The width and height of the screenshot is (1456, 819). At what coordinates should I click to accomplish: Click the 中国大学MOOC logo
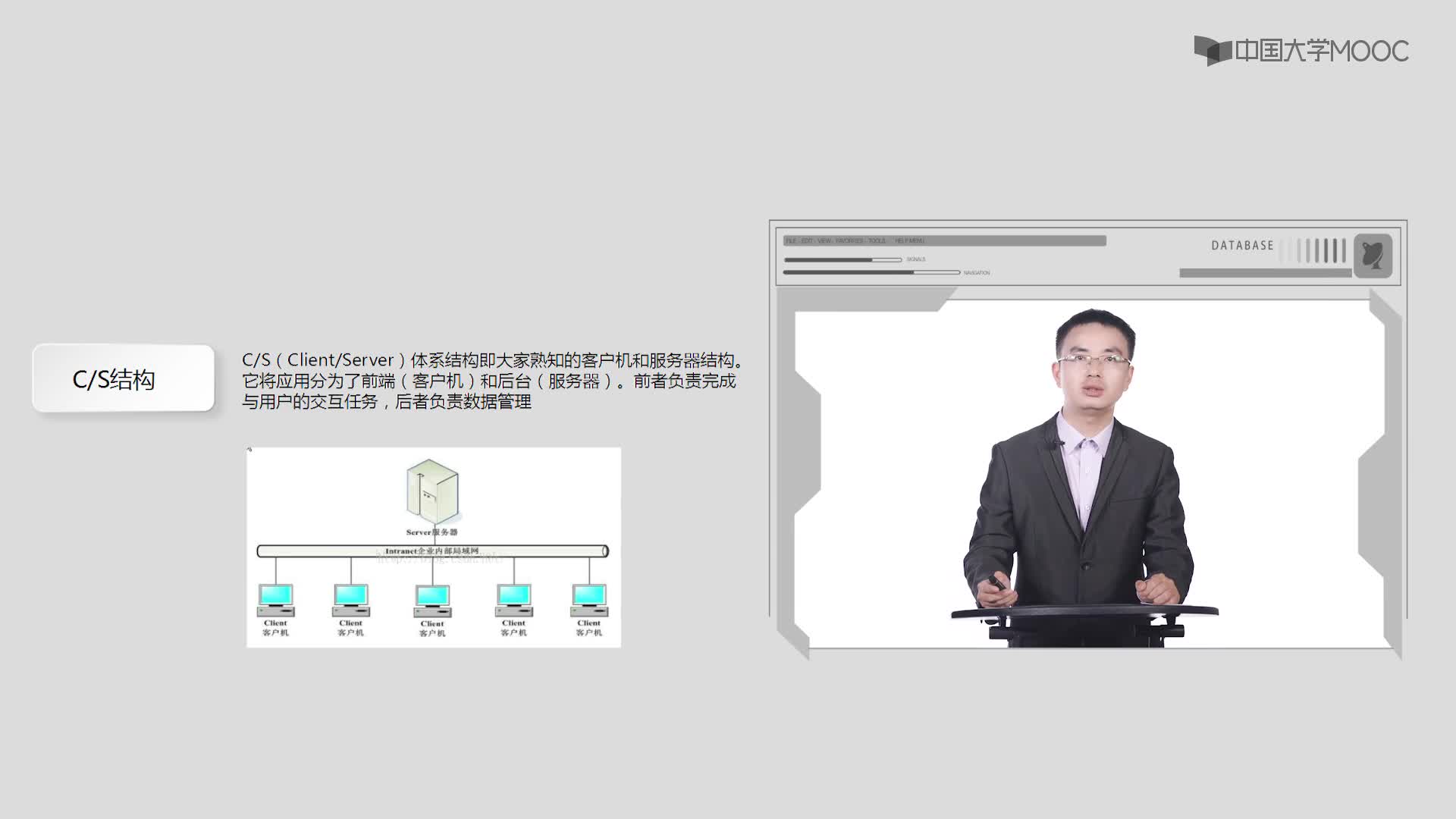(x=1301, y=51)
